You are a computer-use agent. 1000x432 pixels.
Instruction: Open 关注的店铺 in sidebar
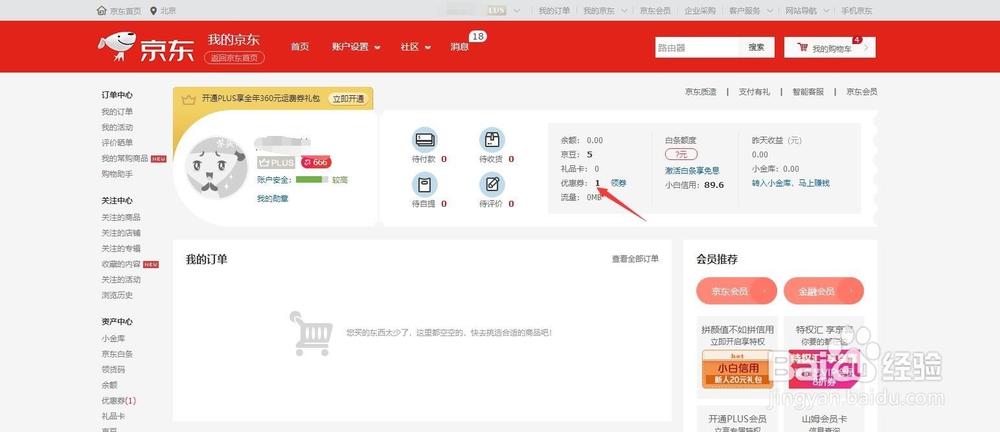pos(121,233)
